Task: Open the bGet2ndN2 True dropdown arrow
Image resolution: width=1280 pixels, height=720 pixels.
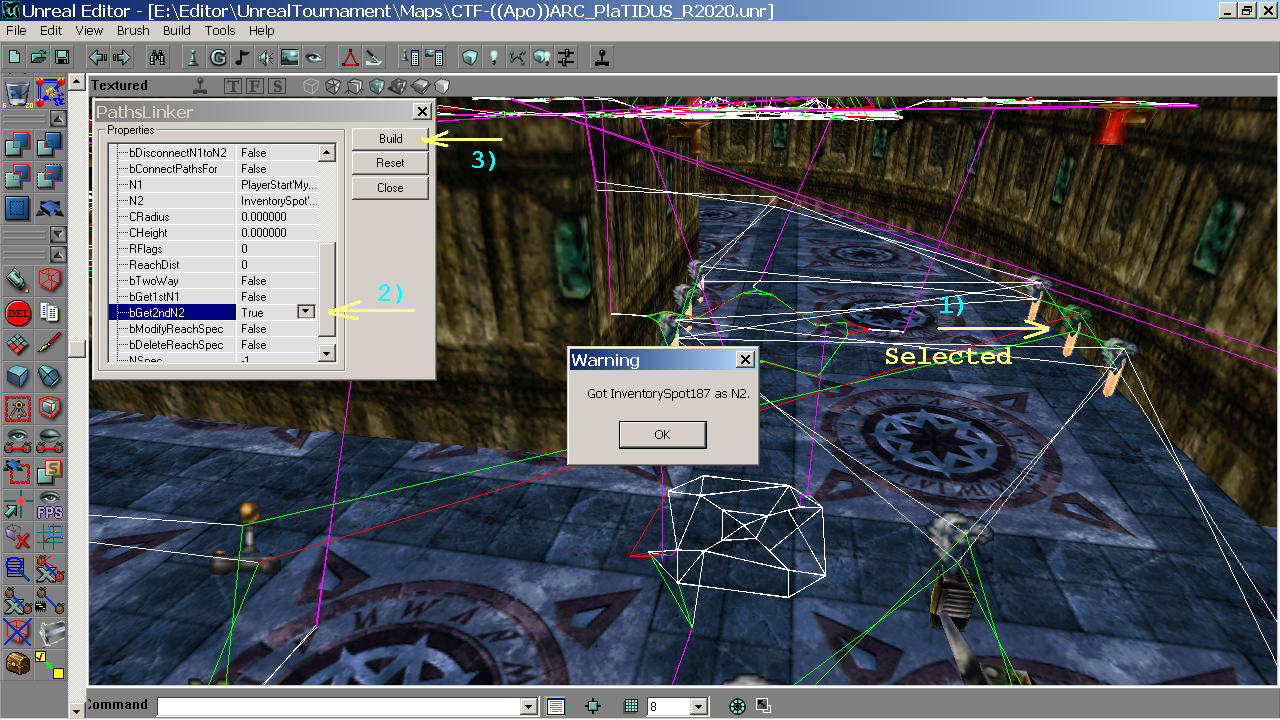Action: click(x=306, y=312)
